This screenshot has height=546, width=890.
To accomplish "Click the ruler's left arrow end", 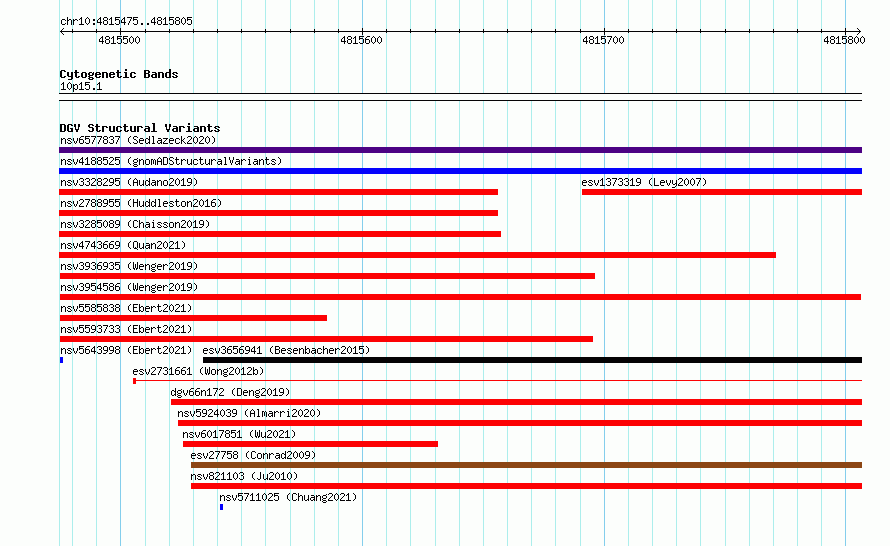I will [x=62, y=31].
